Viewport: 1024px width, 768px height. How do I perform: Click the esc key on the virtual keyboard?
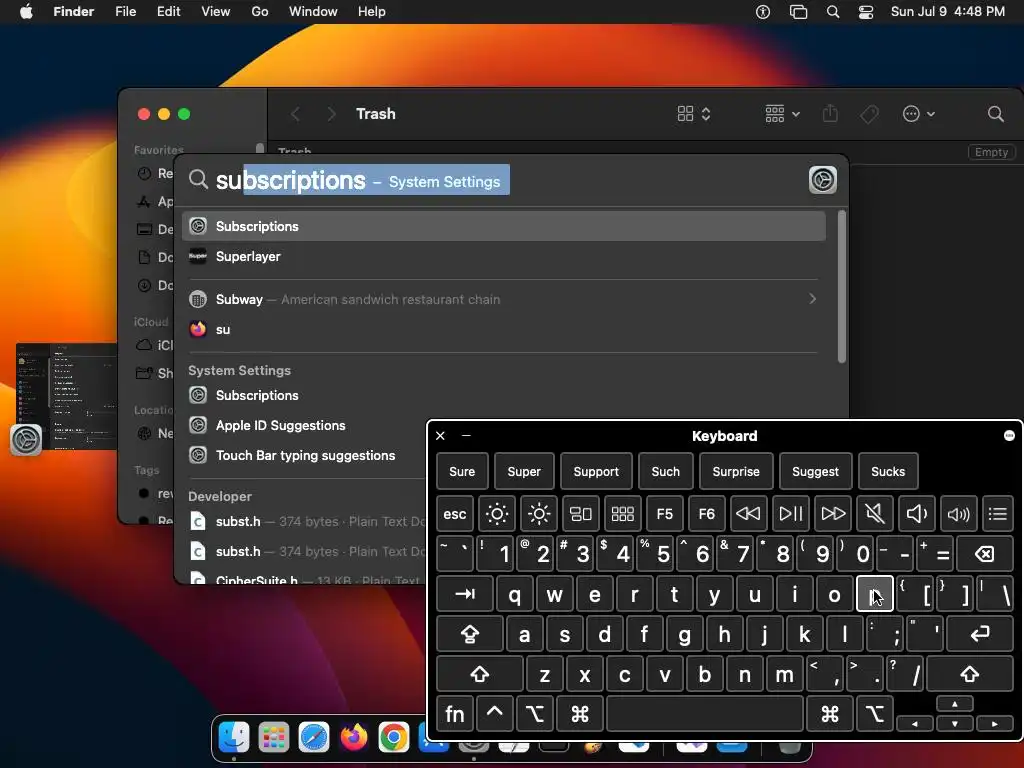[455, 514]
